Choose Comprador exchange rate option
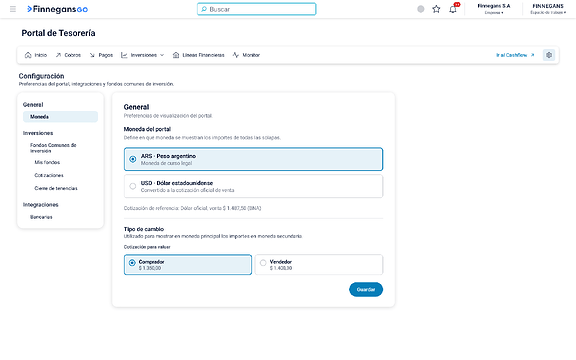 [x=188, y=264]
